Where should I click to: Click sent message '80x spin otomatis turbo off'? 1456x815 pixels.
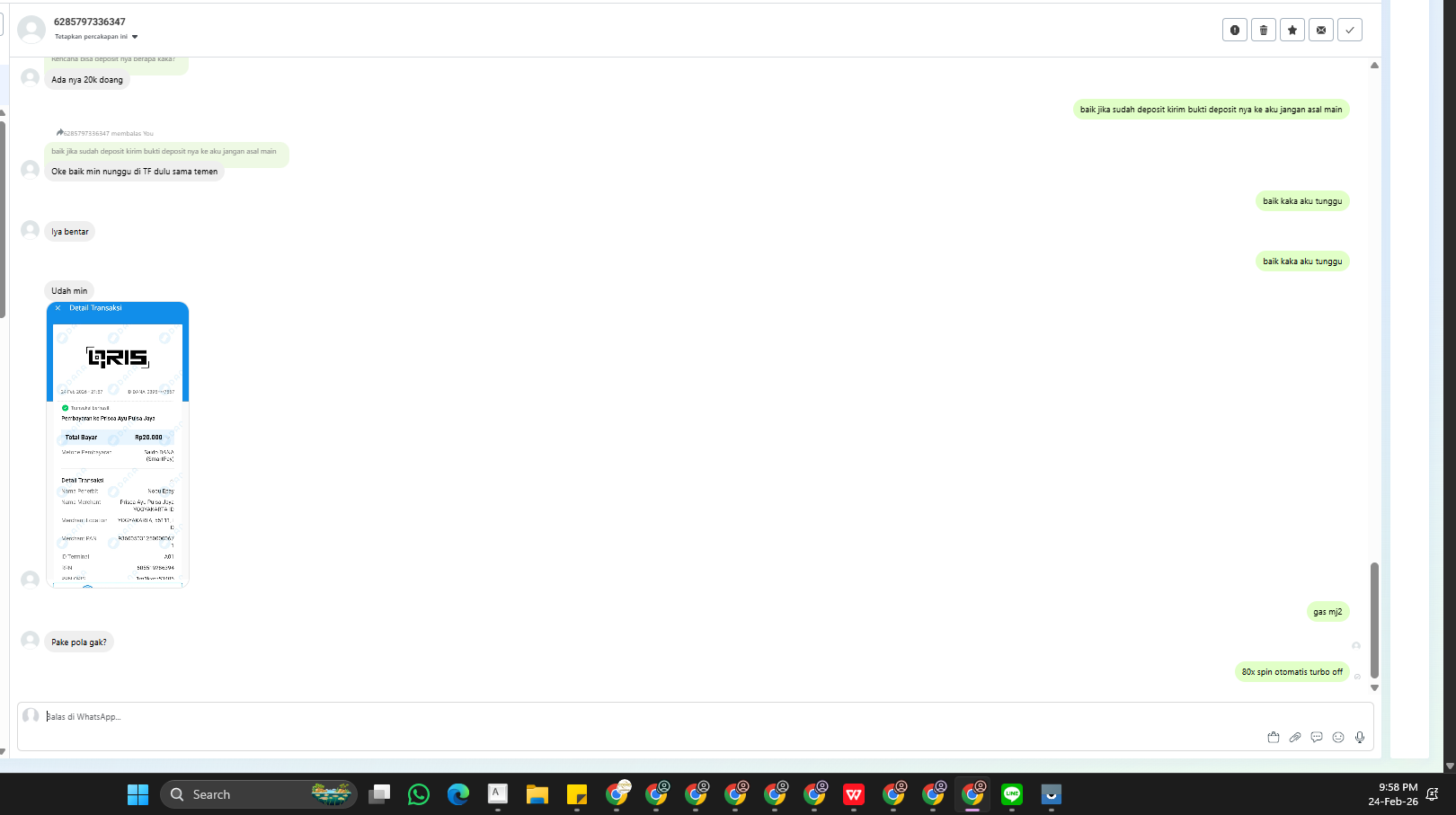pos(1292,672)
